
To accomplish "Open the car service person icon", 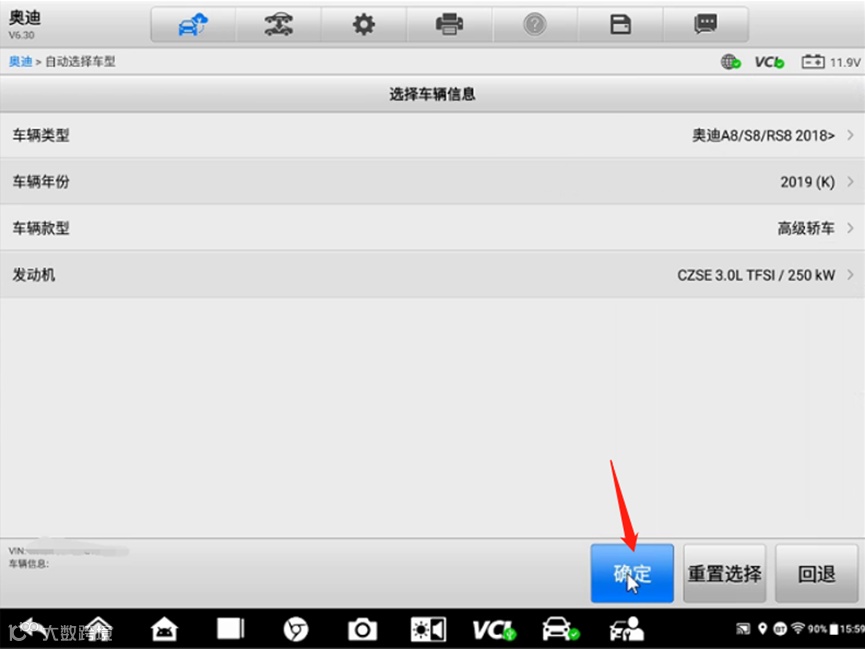I will [626, 629].
